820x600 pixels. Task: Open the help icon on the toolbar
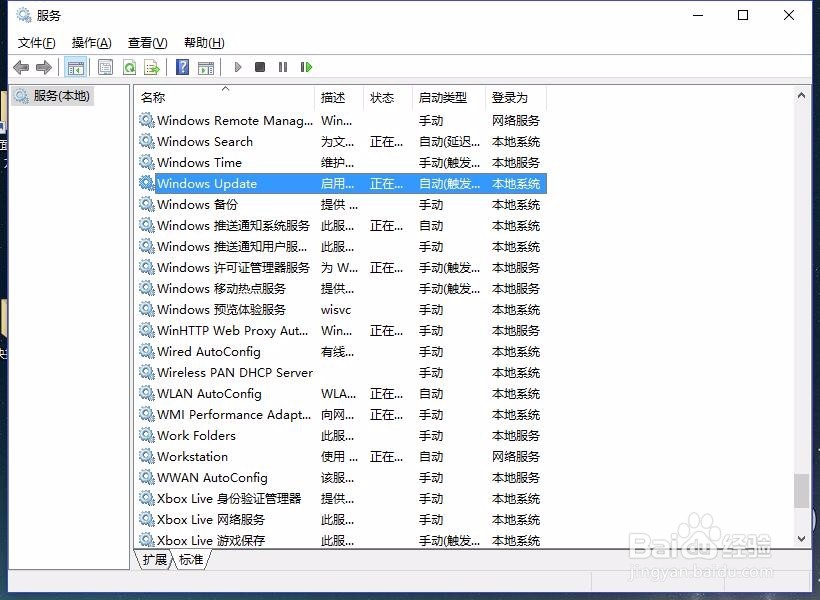click(x=183, y=67)
